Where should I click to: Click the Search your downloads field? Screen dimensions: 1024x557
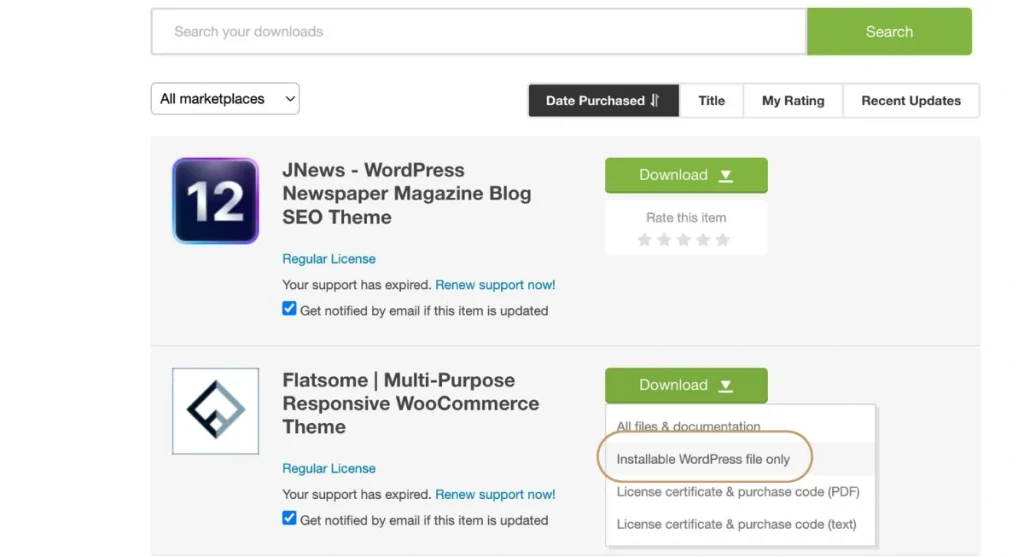click(x=479, y=31)
